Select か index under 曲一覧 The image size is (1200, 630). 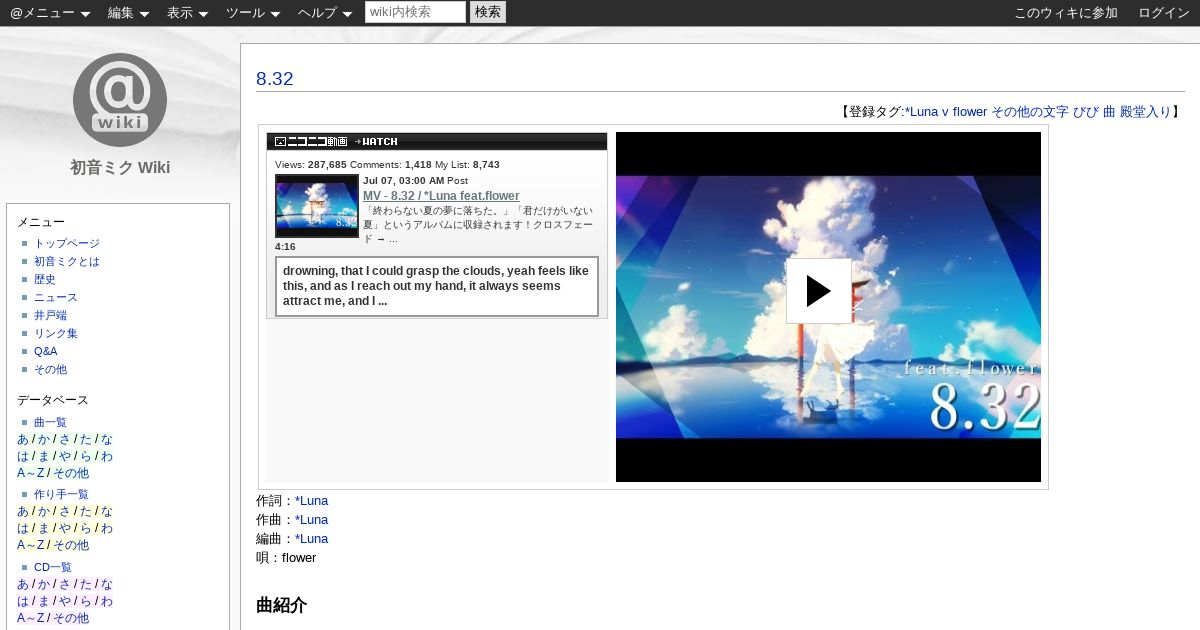point(43,439)
